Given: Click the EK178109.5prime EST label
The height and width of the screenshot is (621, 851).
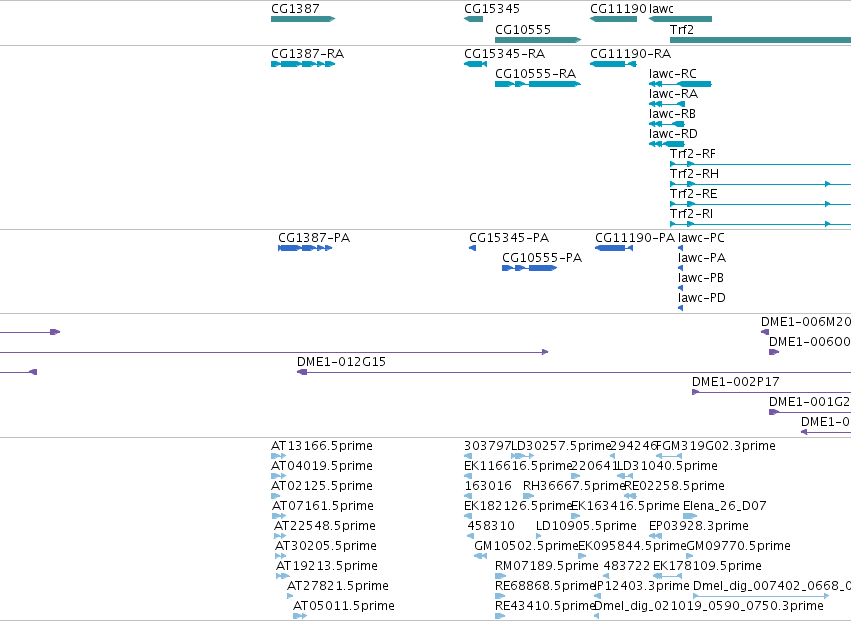Looking at the screenshot, I should tap(707, 567).
